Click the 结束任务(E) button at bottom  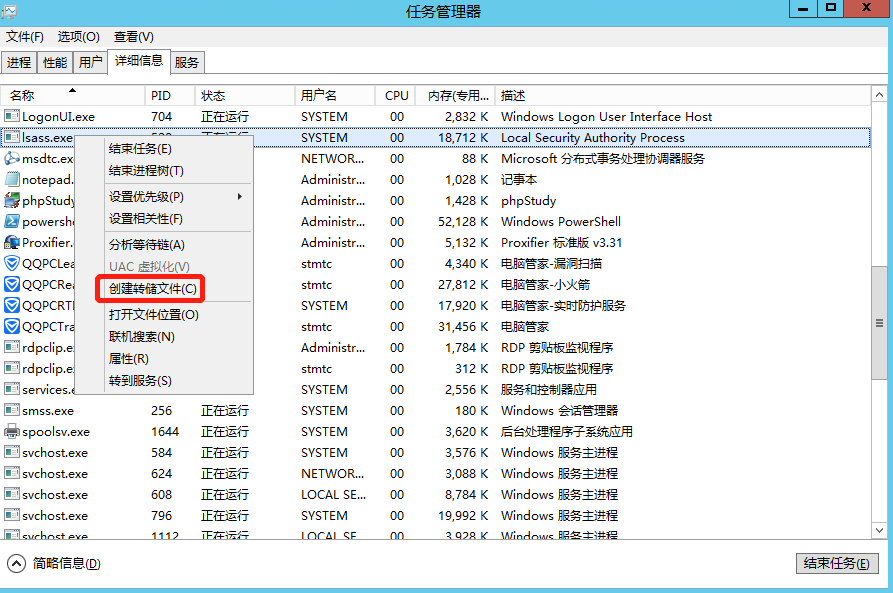click(x=837, y=563)
